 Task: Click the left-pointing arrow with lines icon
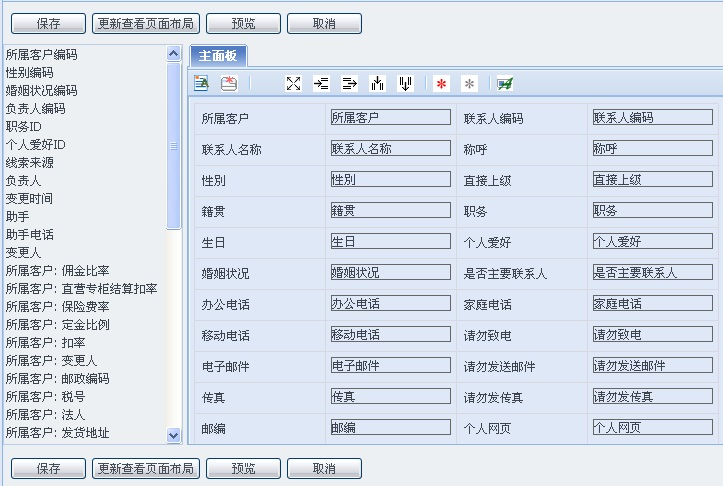(321, 84)
